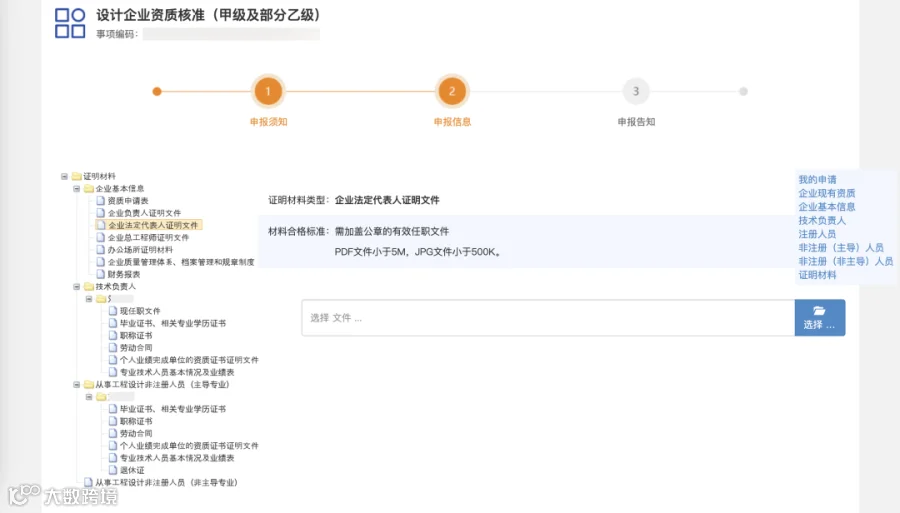Open the 我的申请 link
900x513 pixels.
[817, 180]
